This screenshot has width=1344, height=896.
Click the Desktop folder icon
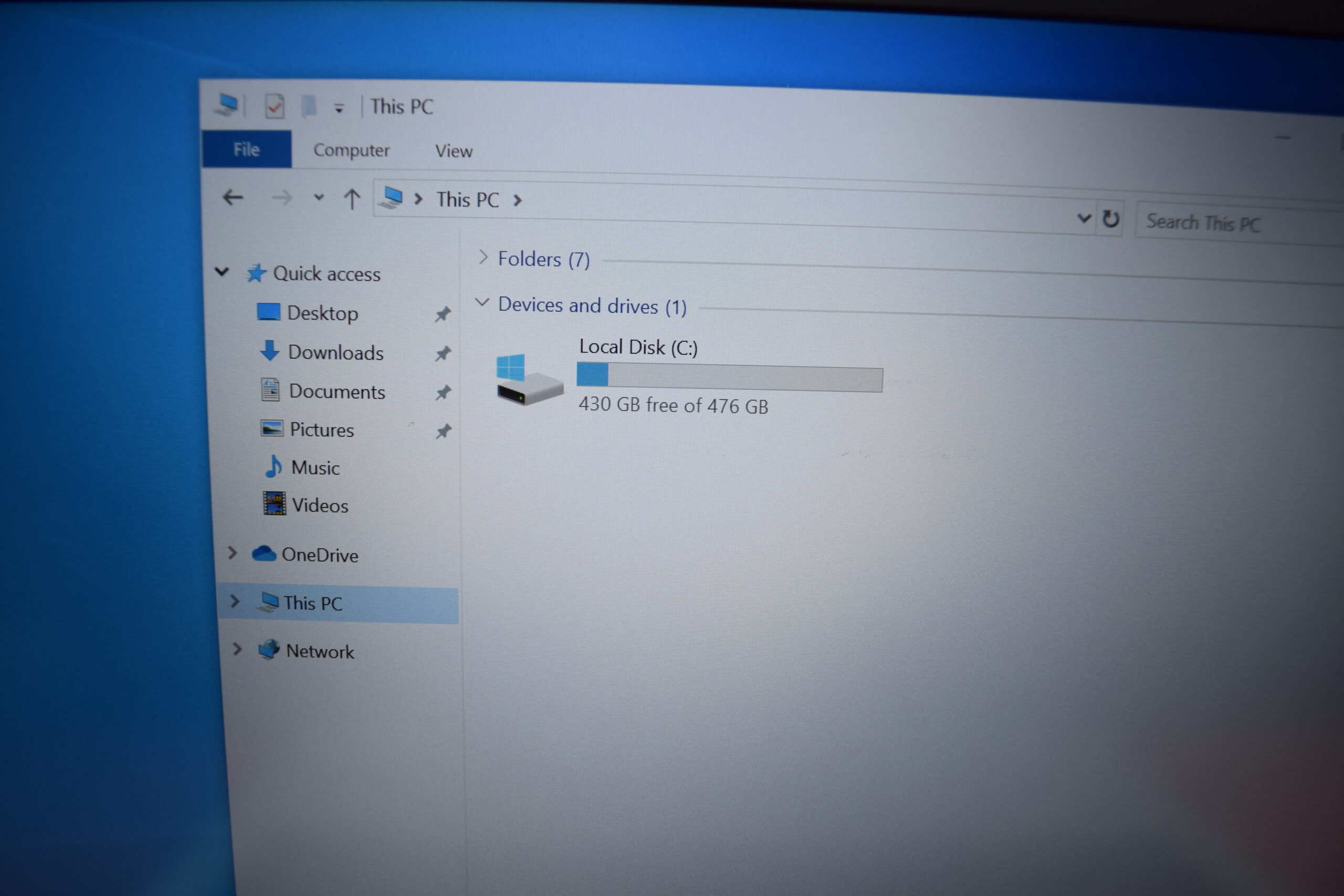(268, 312)
